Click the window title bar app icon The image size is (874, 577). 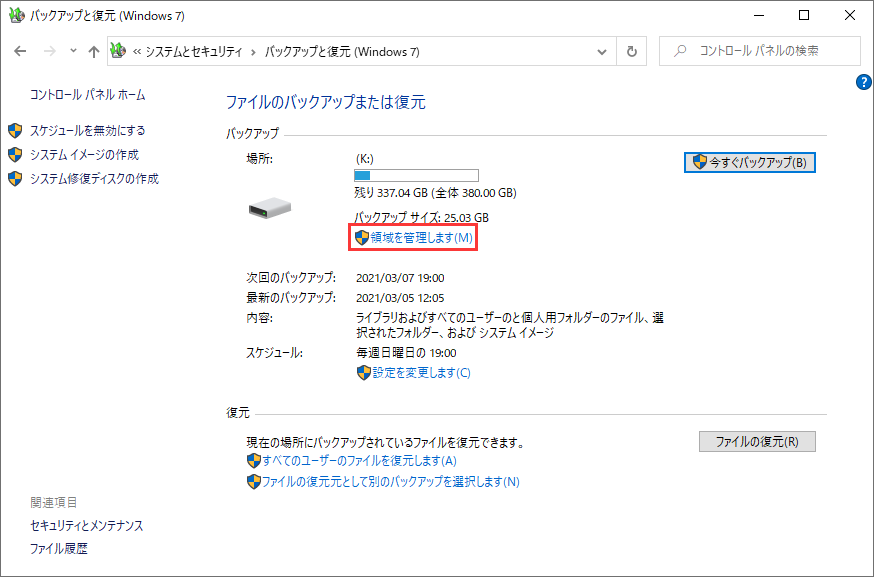[15, 16]
